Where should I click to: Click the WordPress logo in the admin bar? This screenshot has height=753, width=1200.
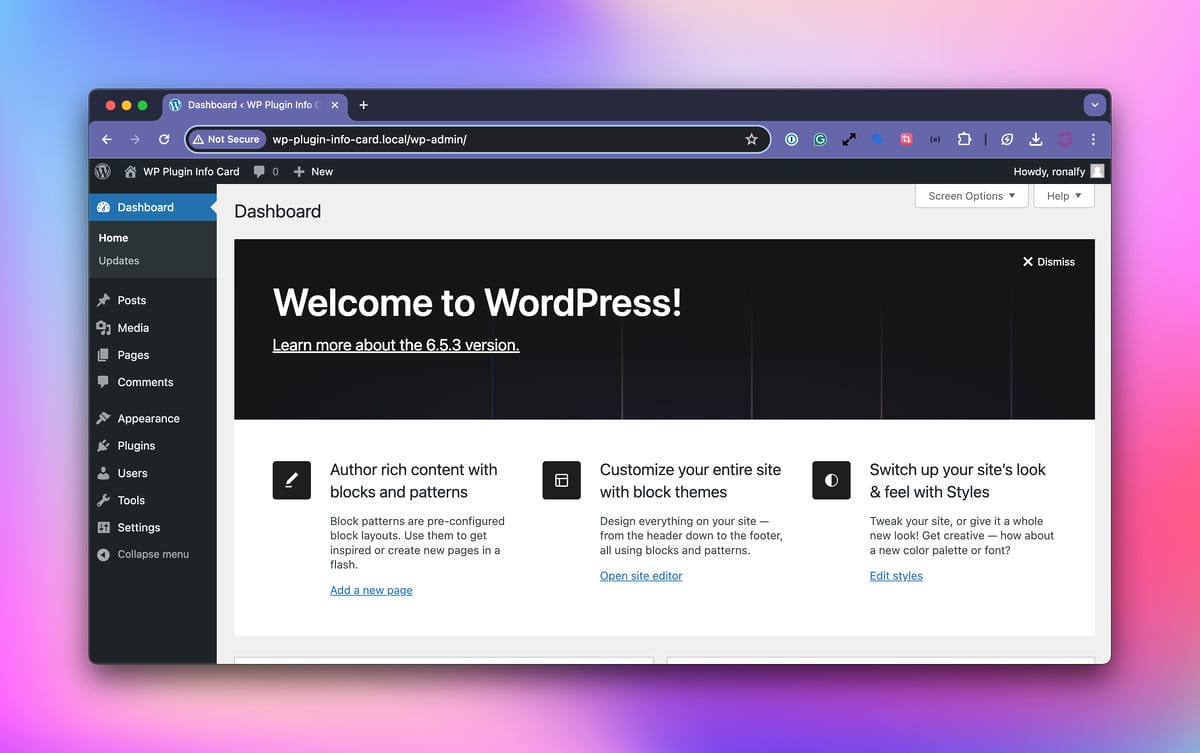point(103,171)
